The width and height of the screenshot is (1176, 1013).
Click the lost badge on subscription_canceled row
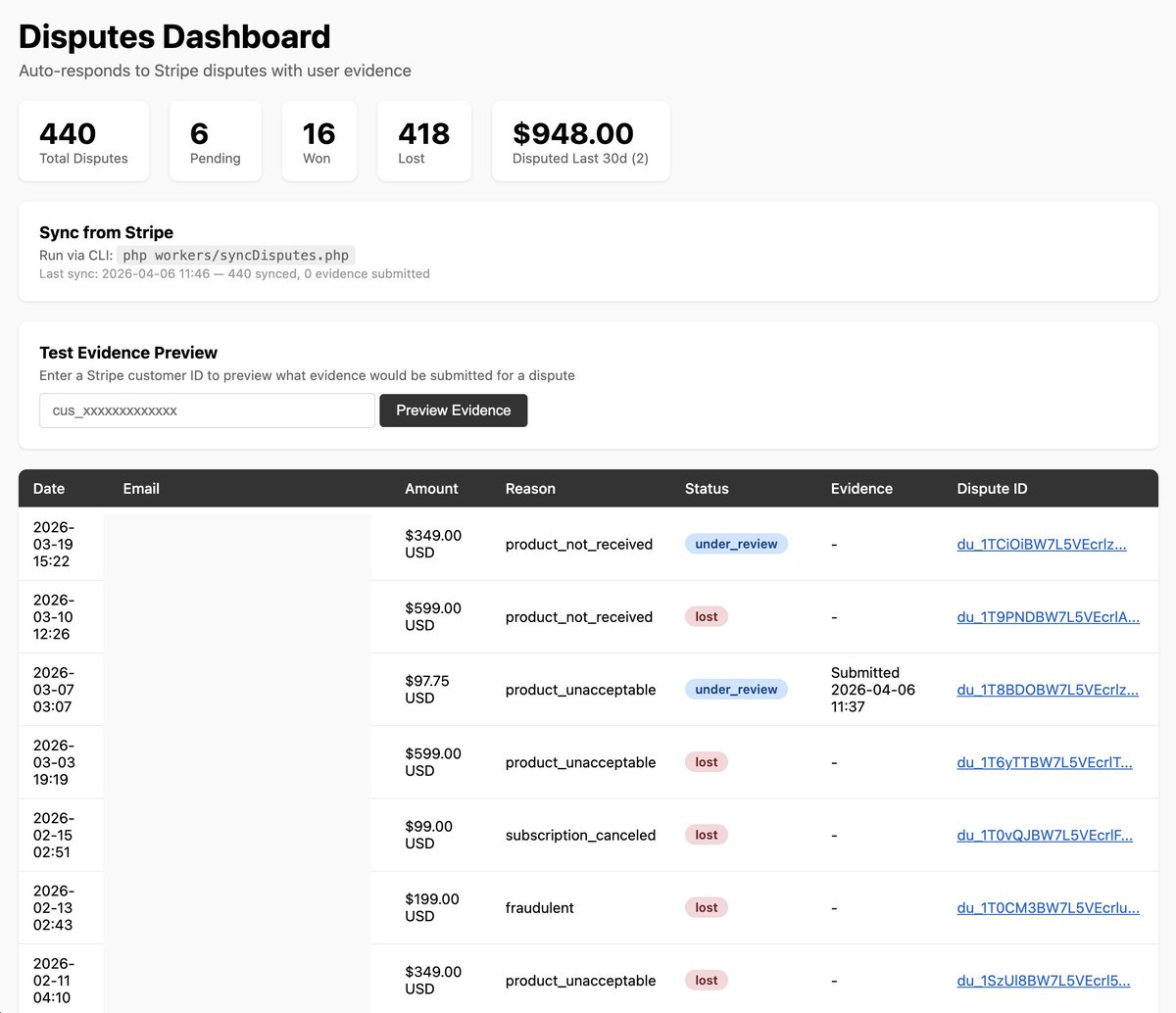tap(707, 835)
